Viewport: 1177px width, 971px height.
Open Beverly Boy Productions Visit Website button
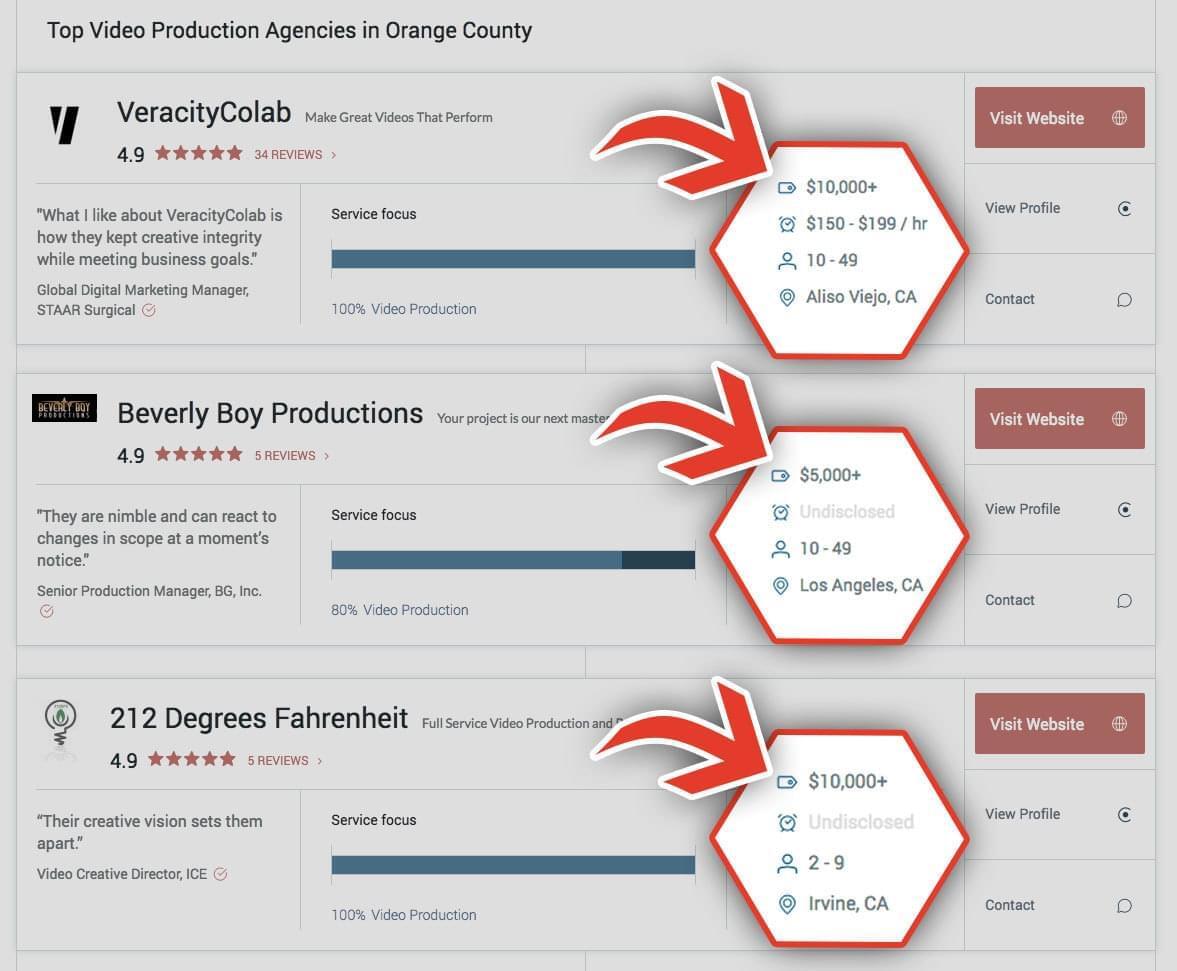tap(1059, 419)
